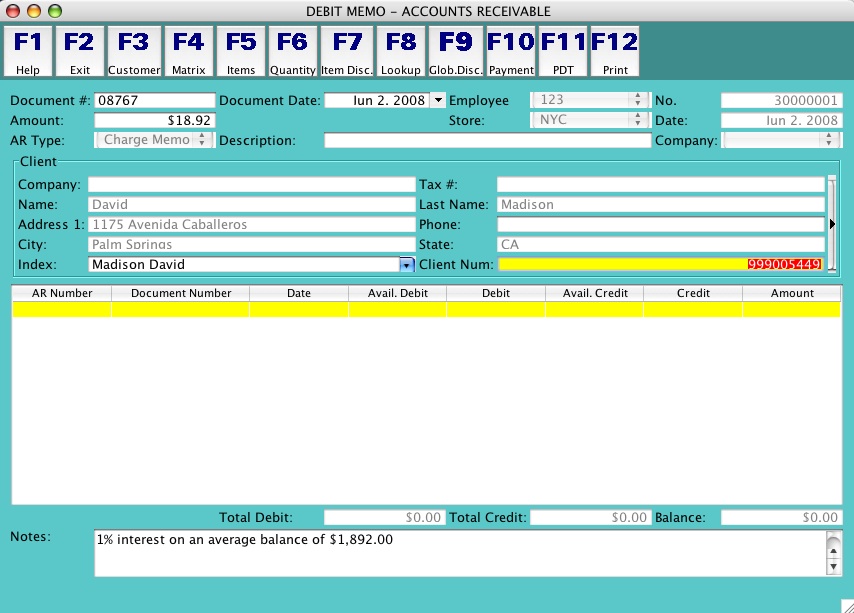Open the Employee 123 dropdown
854x613 pixels.
[590, 100]
